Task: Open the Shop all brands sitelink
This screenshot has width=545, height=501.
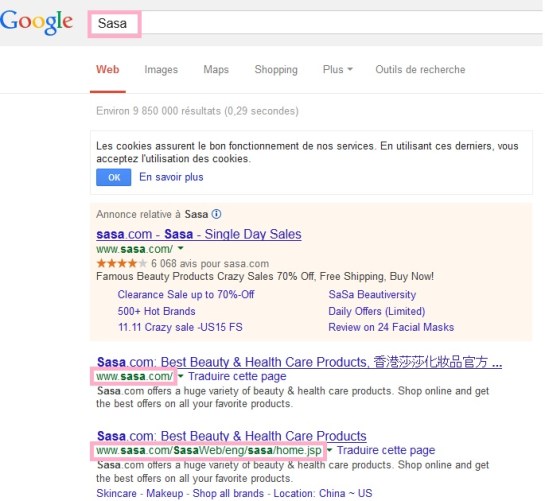Action: pyautogui.click(x=228, y=493)
